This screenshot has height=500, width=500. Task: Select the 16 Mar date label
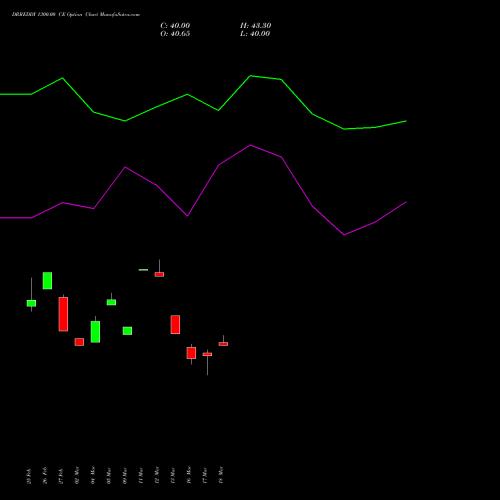click(189, 475)
